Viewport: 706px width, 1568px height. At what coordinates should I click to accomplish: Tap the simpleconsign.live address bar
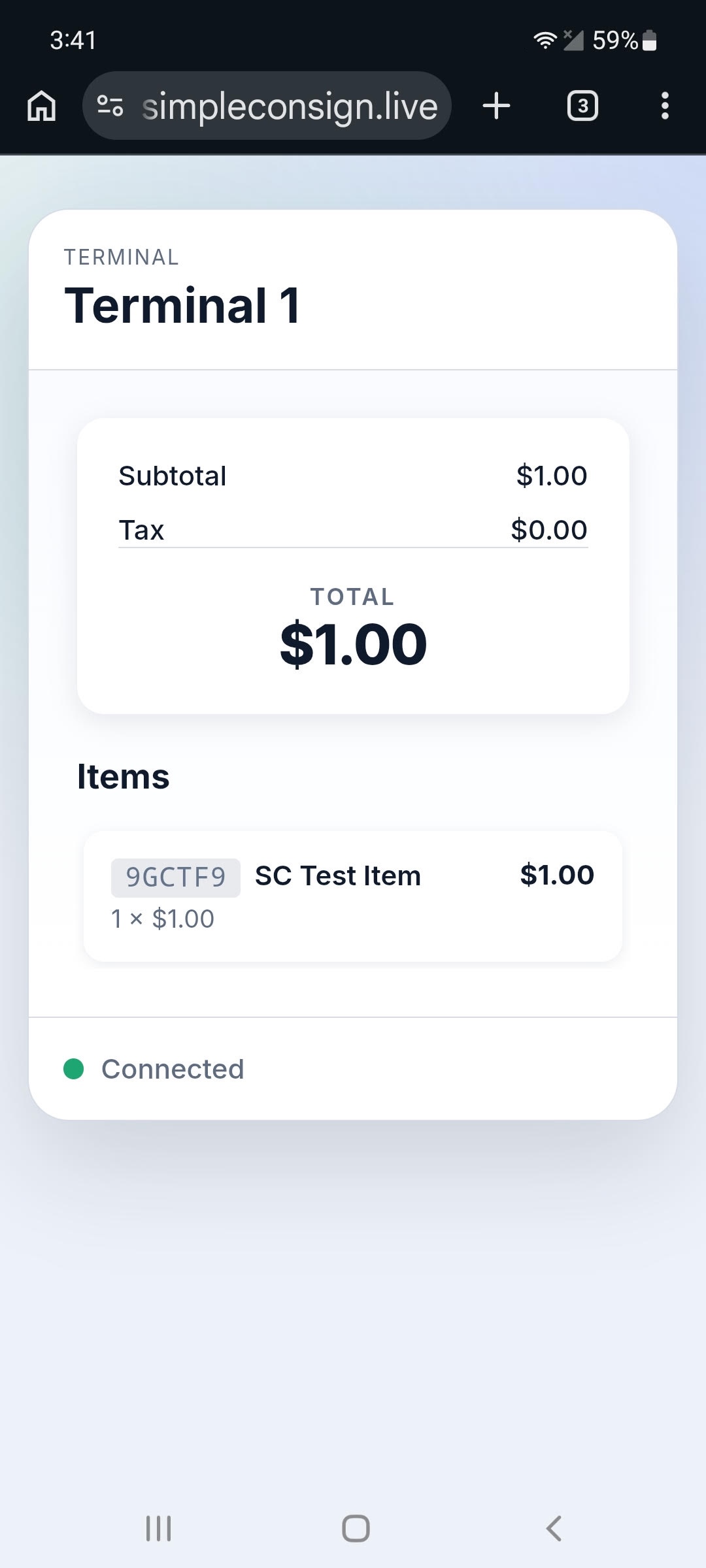(x=289, y=106)
